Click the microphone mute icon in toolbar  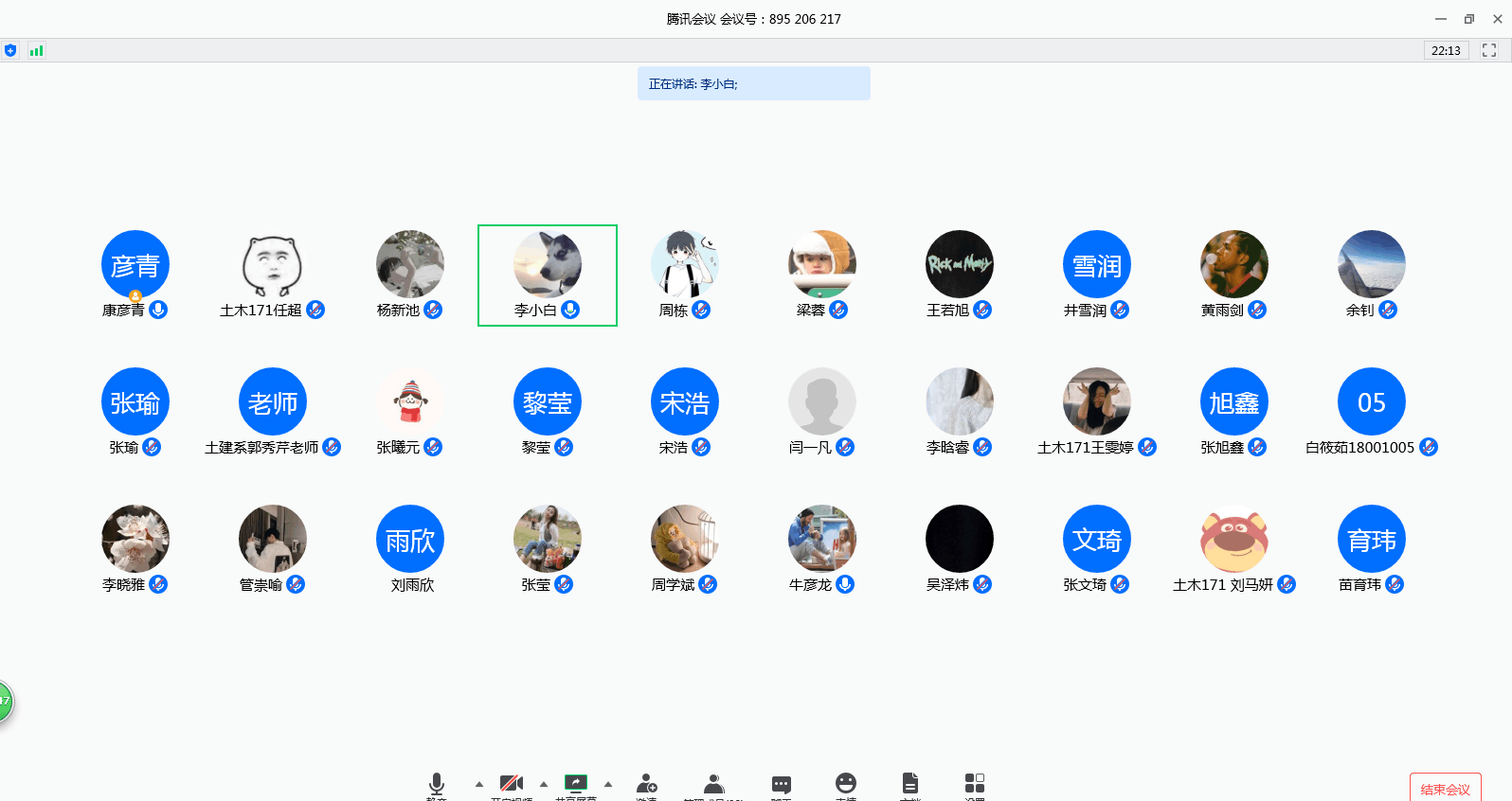tap(436, 784)
